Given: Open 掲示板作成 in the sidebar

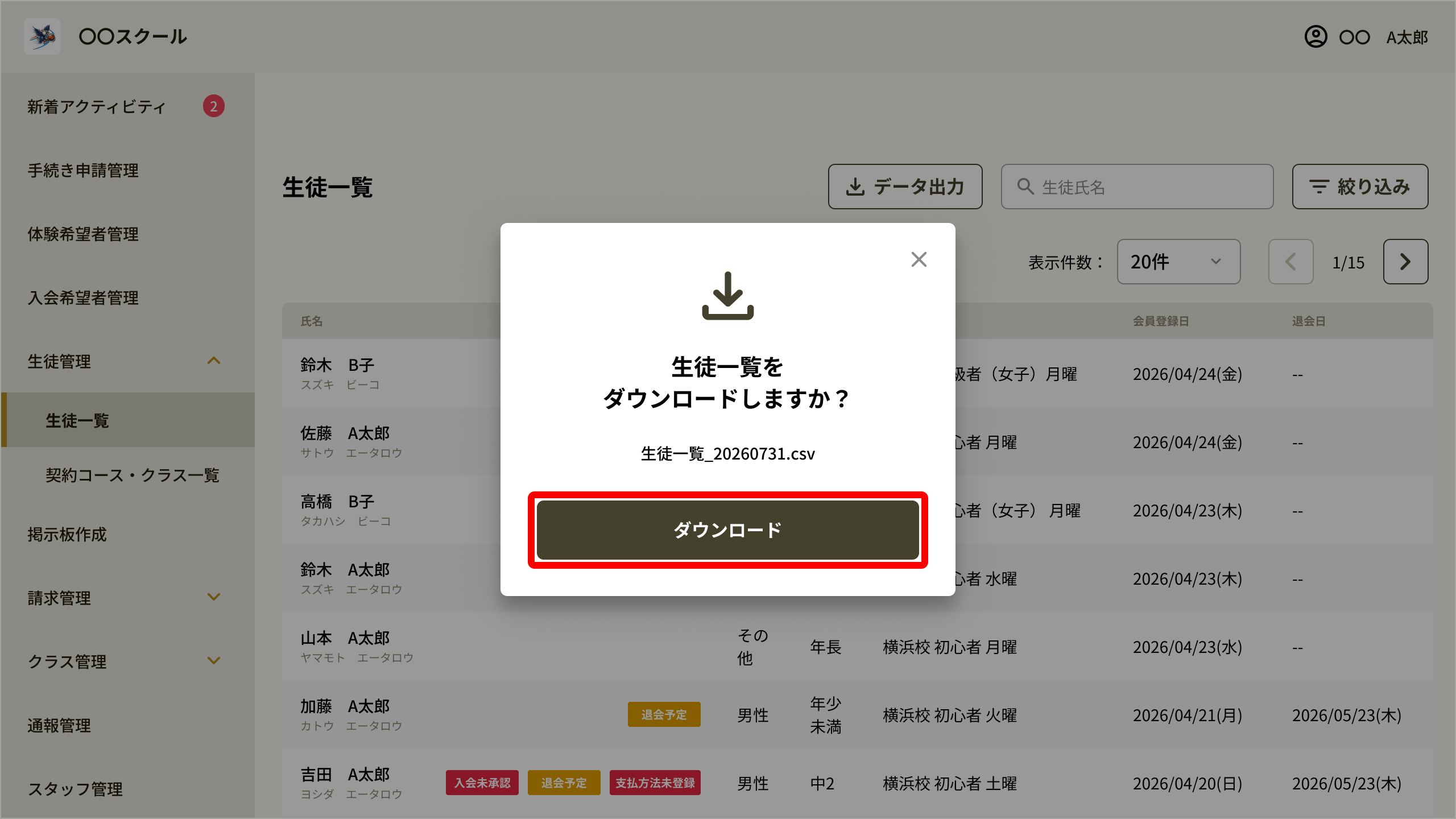Looking at the screenshot, I should pos(67,534).
